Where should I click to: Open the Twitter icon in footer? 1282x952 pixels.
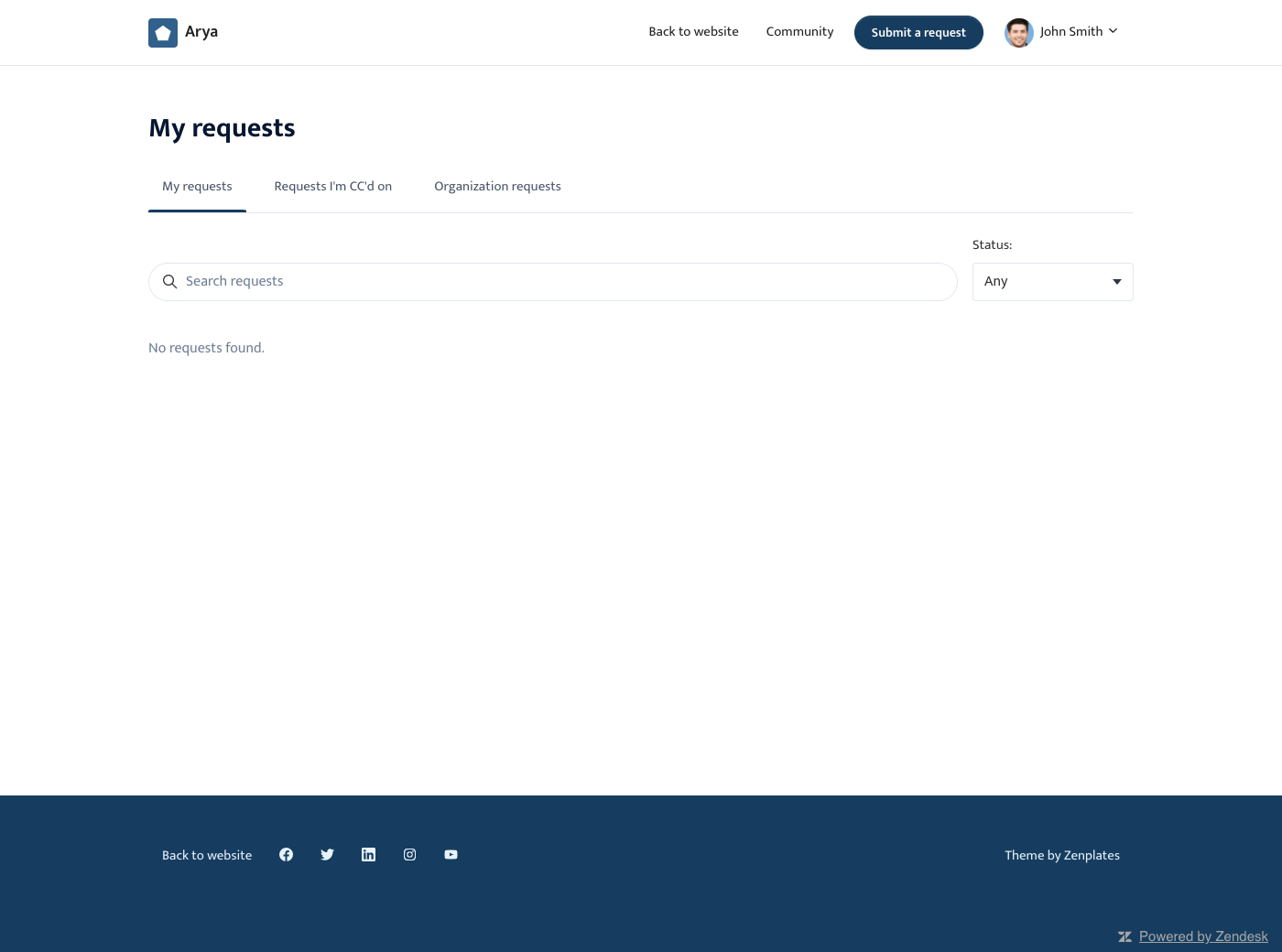click(327, 855)
